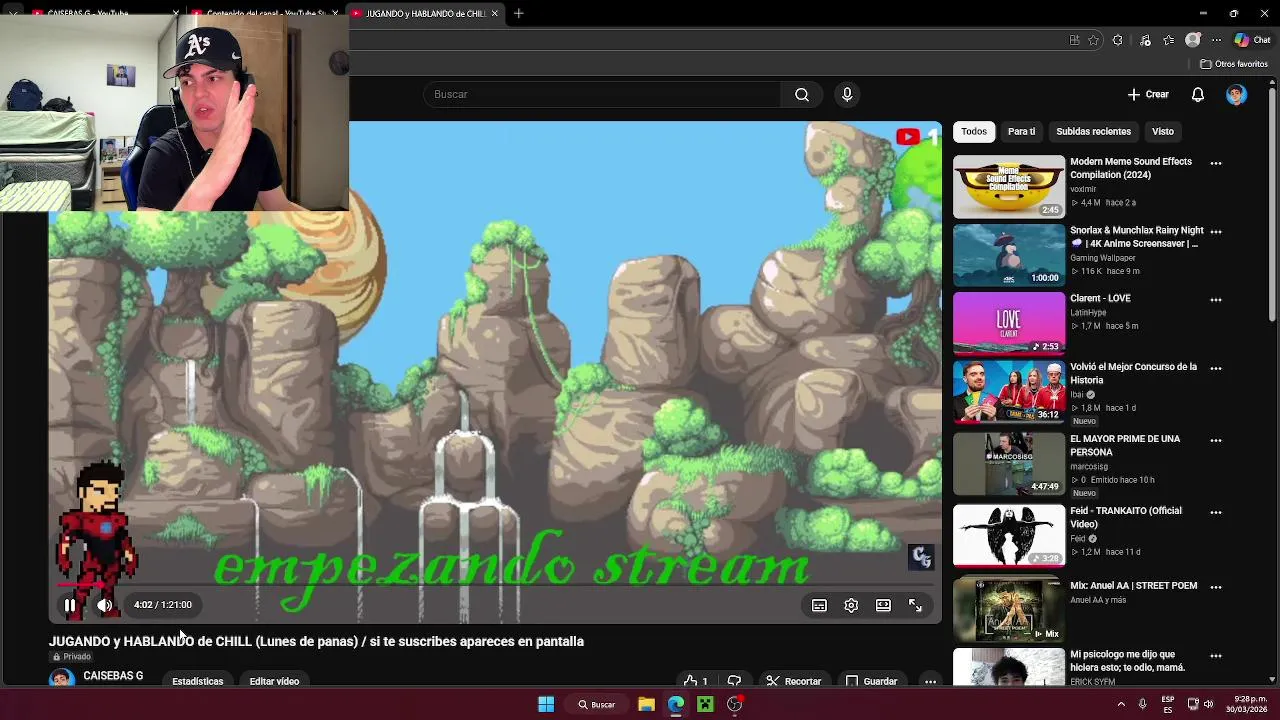Open EL MAYOR PRIME DE UNA PERSONA
The height and width of the screenshot is (720, 1280).
point(1125,445)
